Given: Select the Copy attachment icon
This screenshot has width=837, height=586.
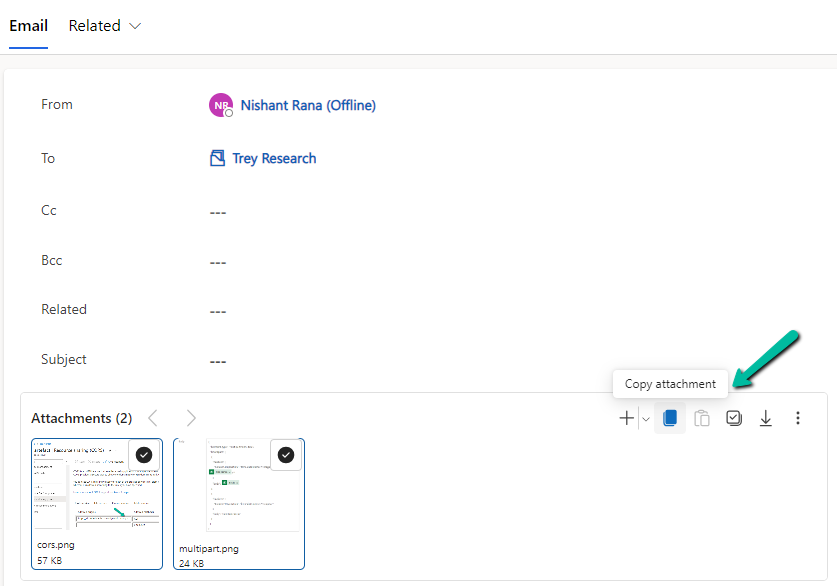Looking at the screenshot, I should (x=670, y=417).
